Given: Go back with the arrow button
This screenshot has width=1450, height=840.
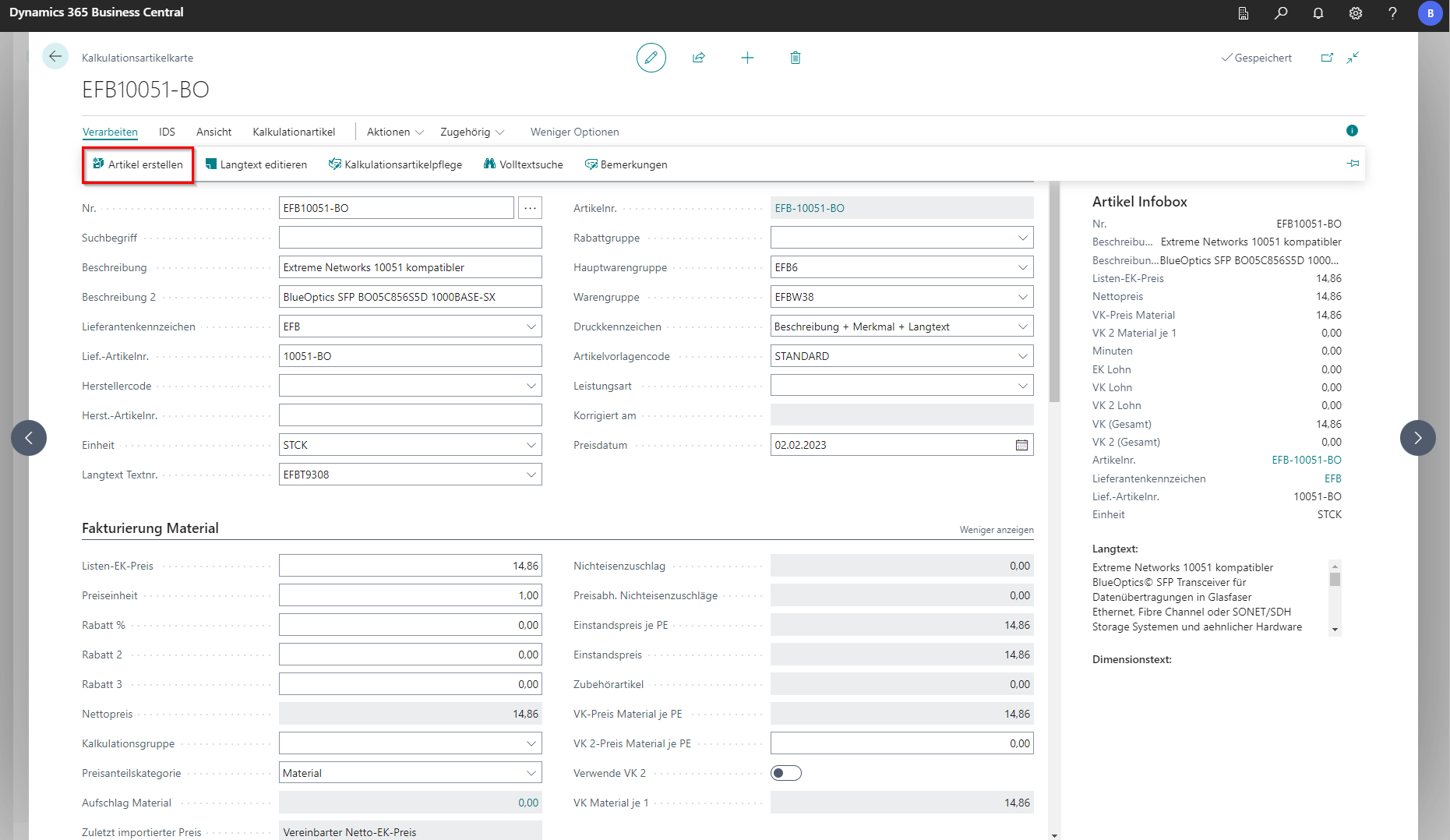Looking at the screenshot, I should [55, 57].
